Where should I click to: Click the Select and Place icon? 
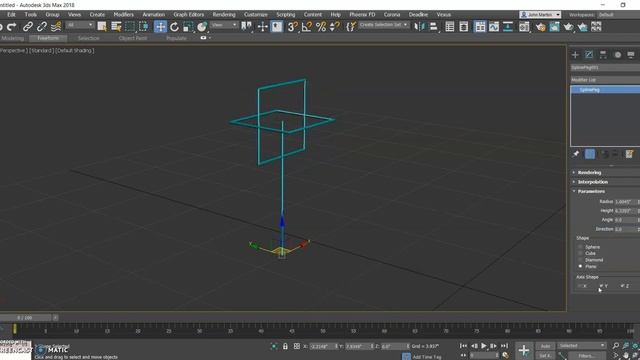(202, 27)
